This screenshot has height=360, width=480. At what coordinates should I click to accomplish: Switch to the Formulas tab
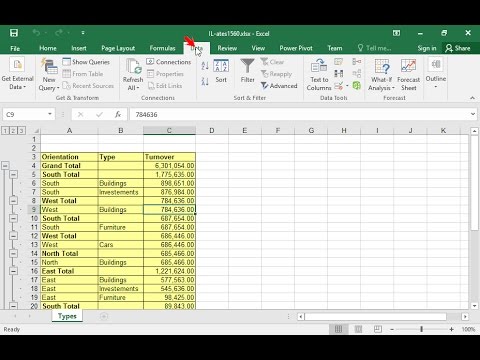coord(162,48)
